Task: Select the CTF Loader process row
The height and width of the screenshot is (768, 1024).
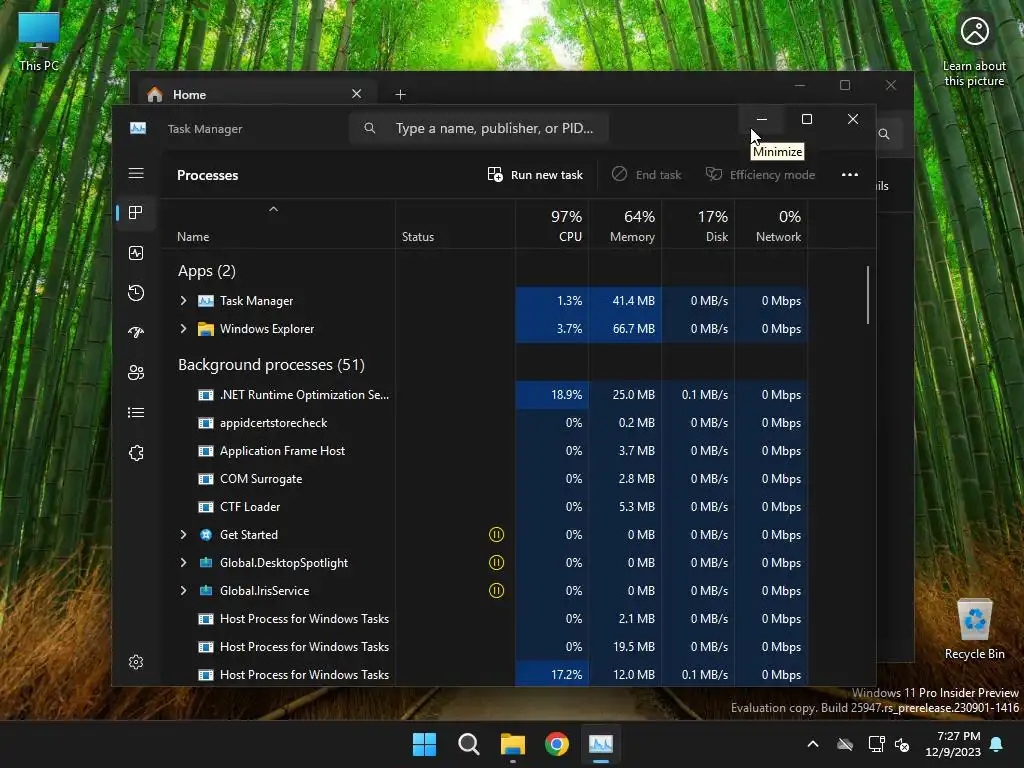Action: (x=484, y=507)
